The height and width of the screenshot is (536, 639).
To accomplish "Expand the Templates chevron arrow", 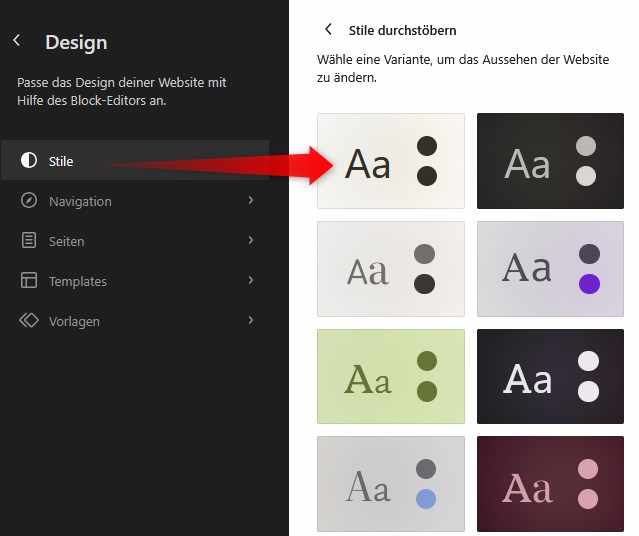I will coord(251,280).
